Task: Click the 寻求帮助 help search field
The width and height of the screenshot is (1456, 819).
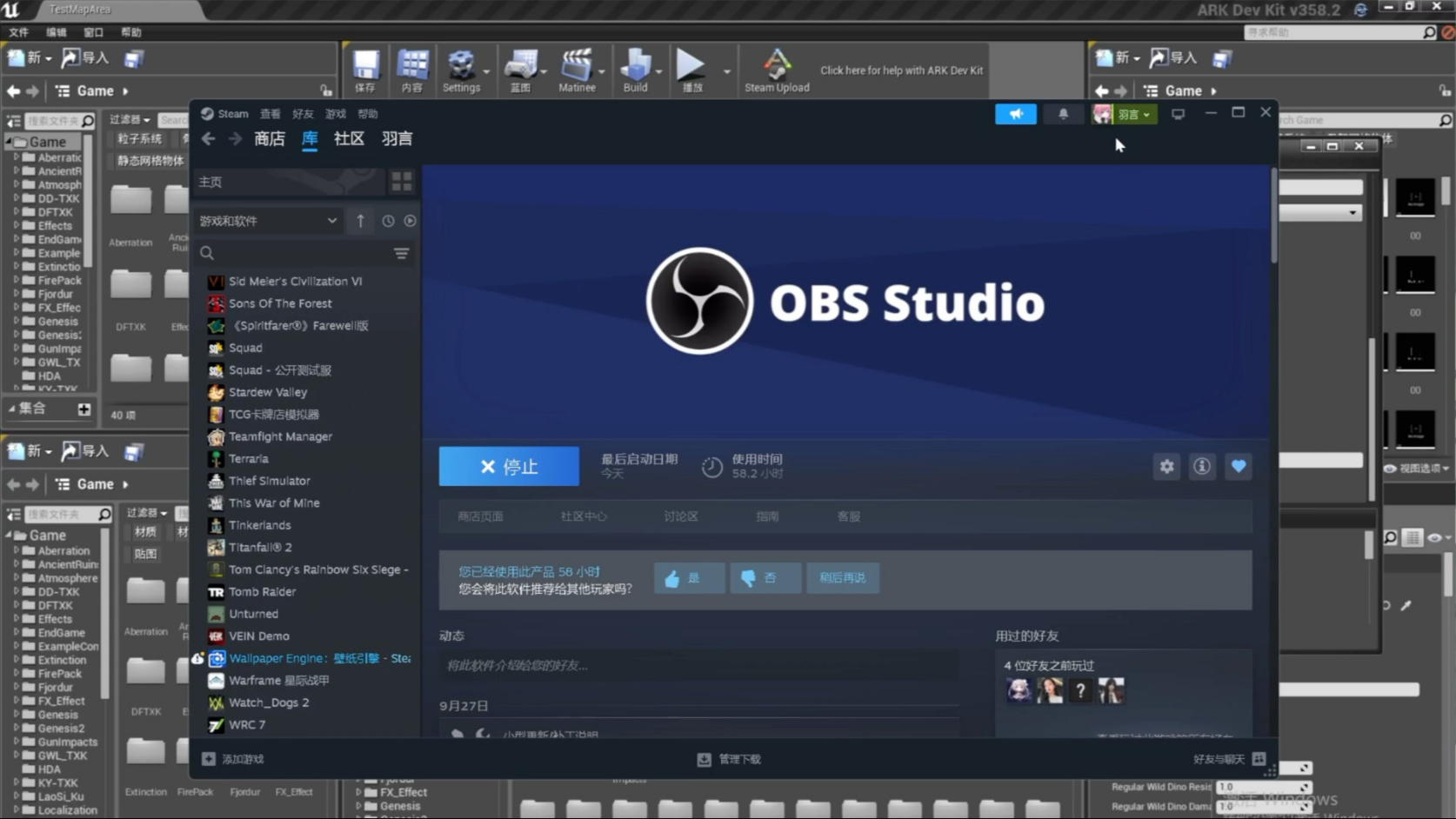Action: point(1339,32)
